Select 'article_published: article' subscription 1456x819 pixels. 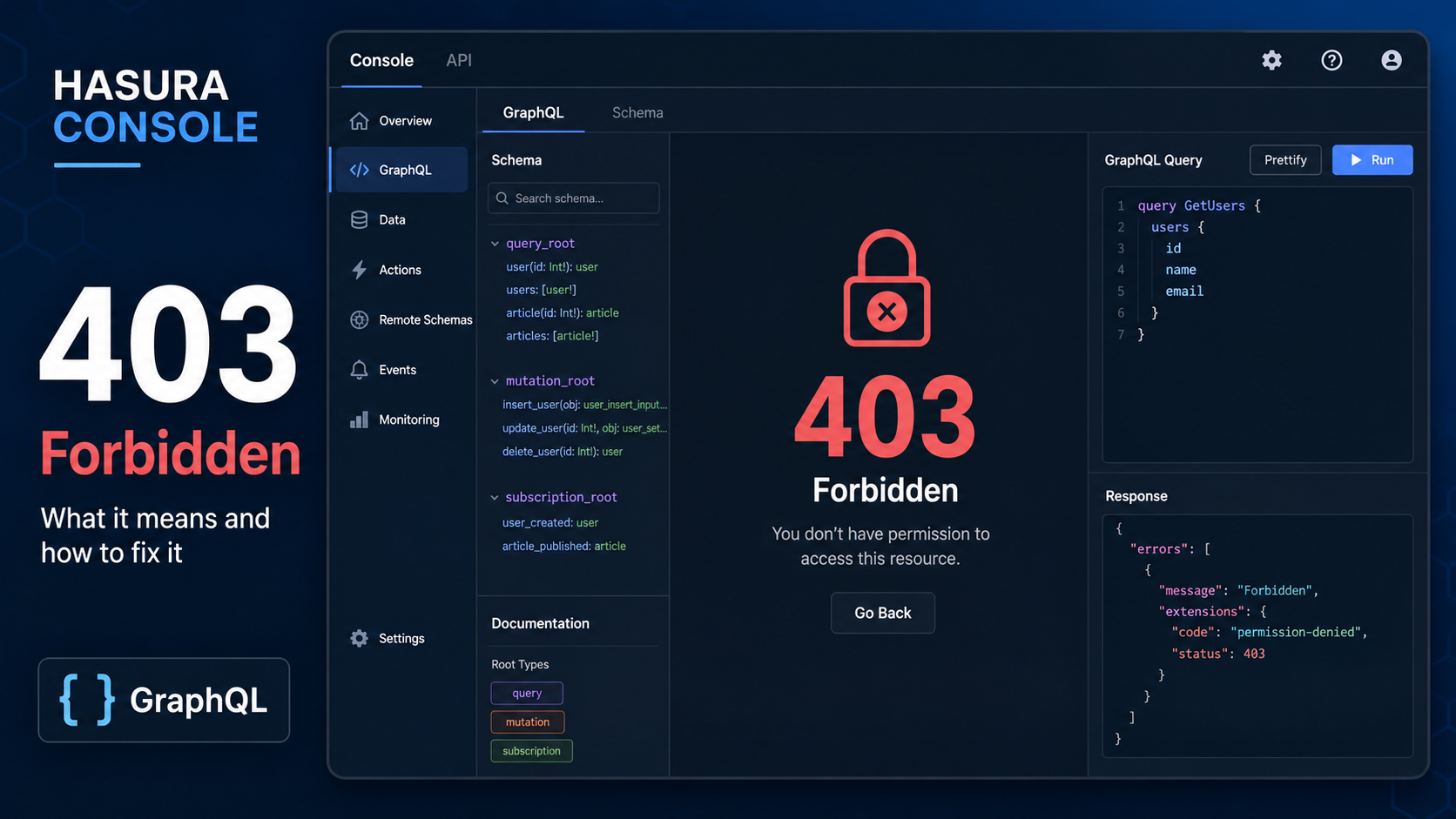(x=564, y=547)
